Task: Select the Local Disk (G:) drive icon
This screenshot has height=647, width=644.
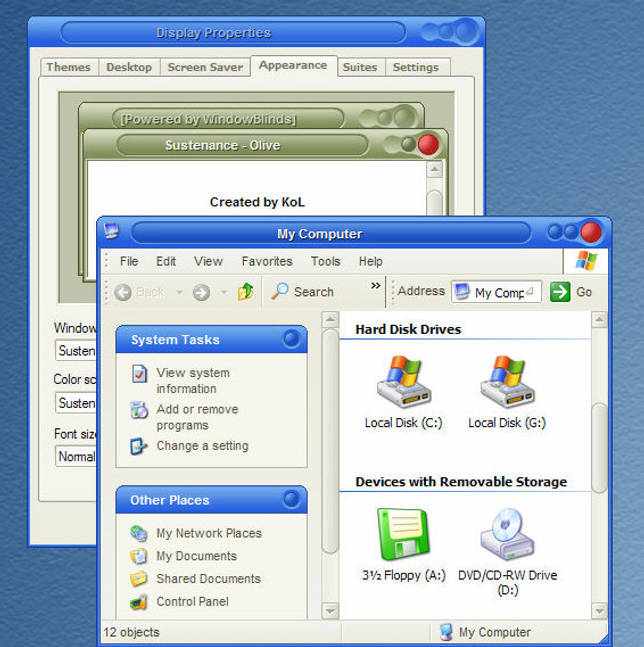Action: pyautogui.click(x=507, y=382)
